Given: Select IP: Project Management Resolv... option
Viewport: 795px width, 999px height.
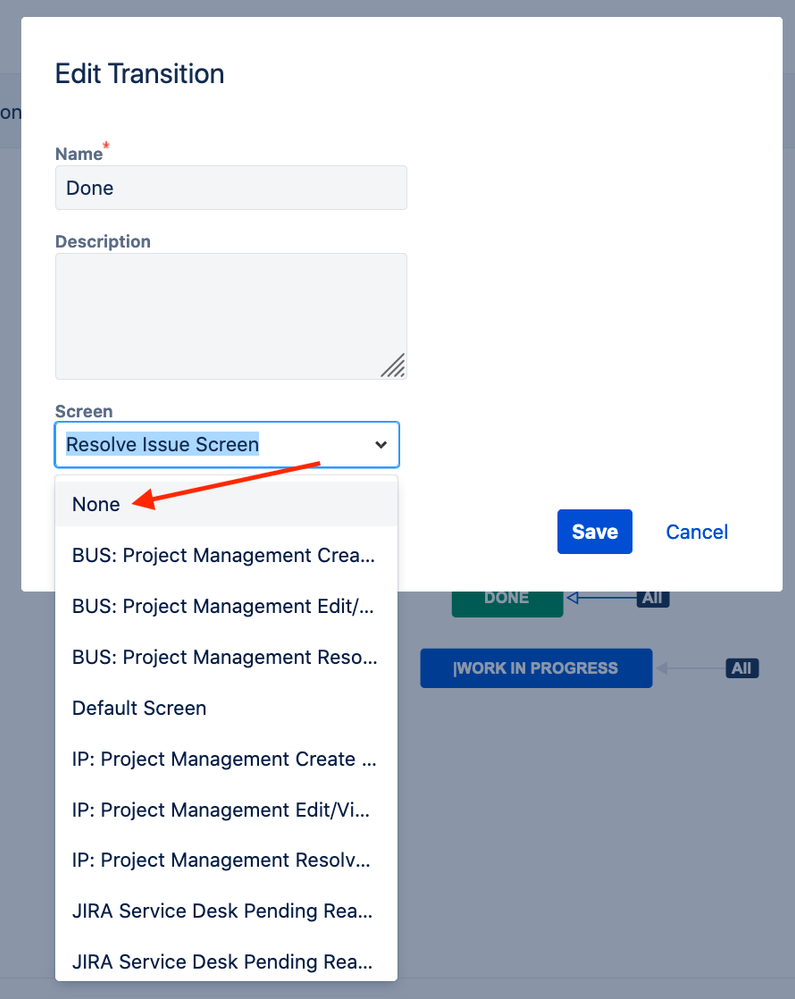Looking at the screenshot, I should click(226, 860).
